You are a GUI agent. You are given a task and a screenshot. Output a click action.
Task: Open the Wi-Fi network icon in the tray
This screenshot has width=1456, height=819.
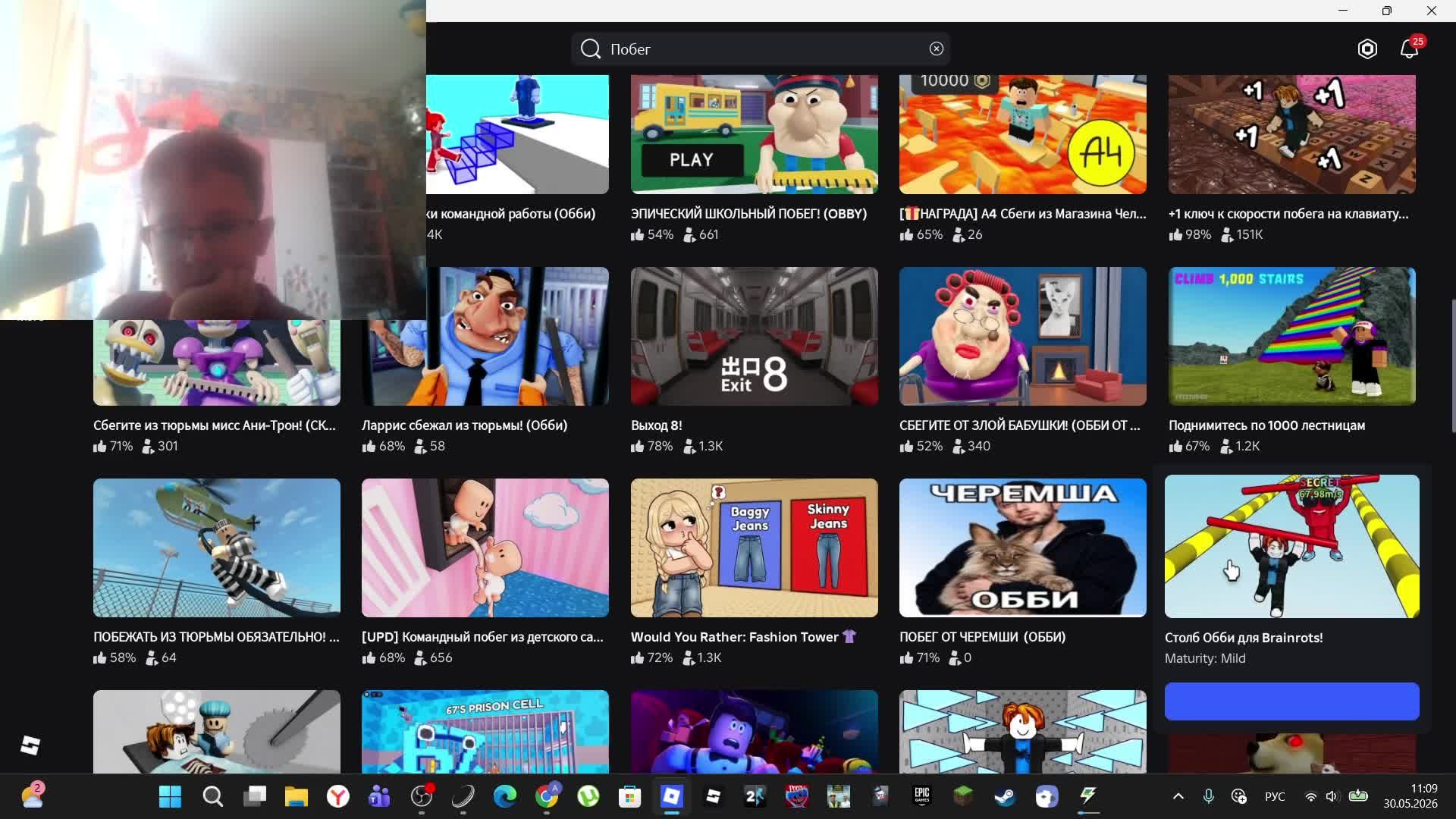coord(1310,796)
